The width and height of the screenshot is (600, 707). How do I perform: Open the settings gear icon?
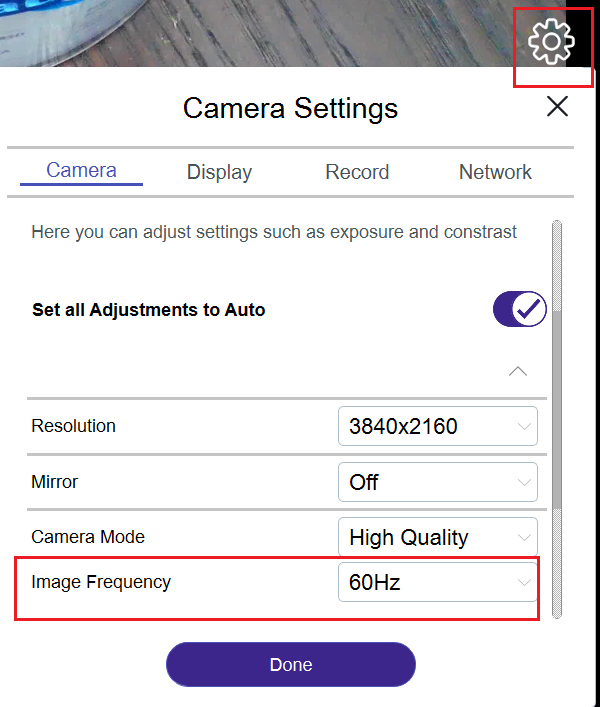pos(551,40)
